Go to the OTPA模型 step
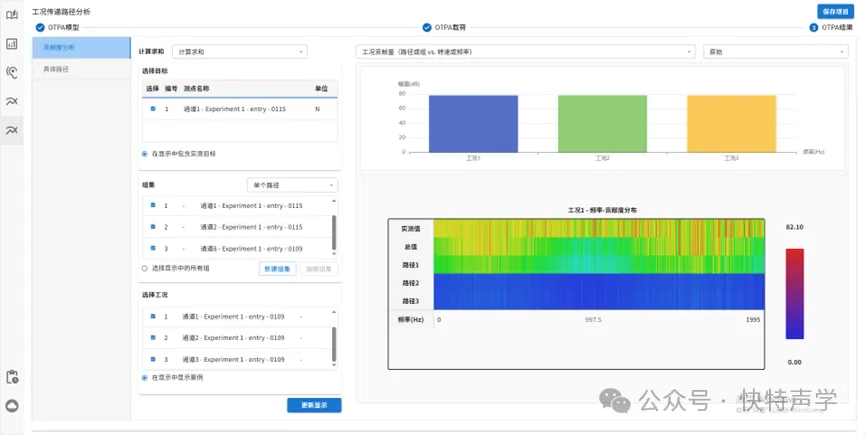The width and height of the screenshot is (865, 435). pos(63,28)
